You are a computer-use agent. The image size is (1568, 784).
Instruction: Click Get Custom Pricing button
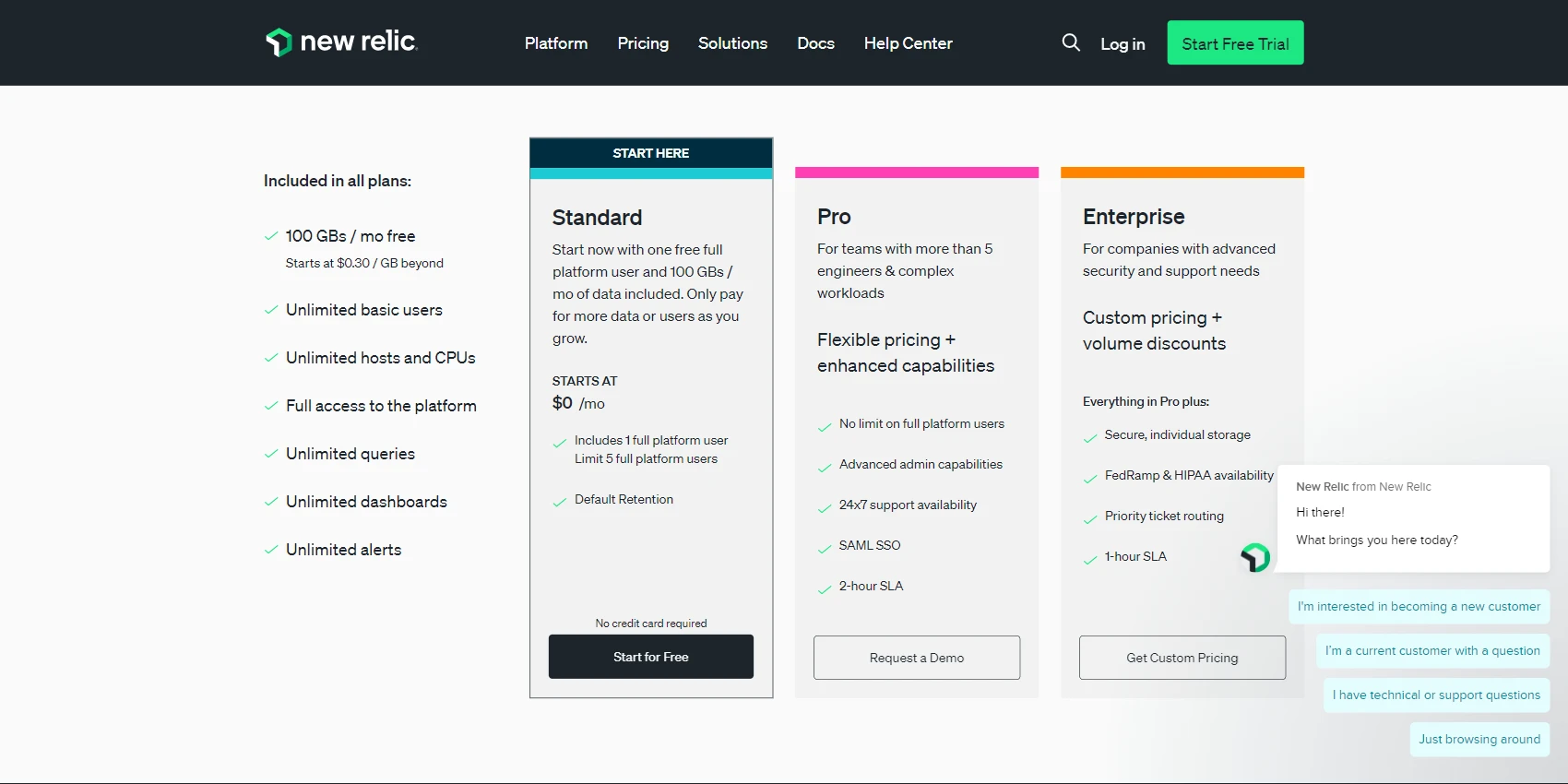pyautogui.click(x=1182, y=658)
